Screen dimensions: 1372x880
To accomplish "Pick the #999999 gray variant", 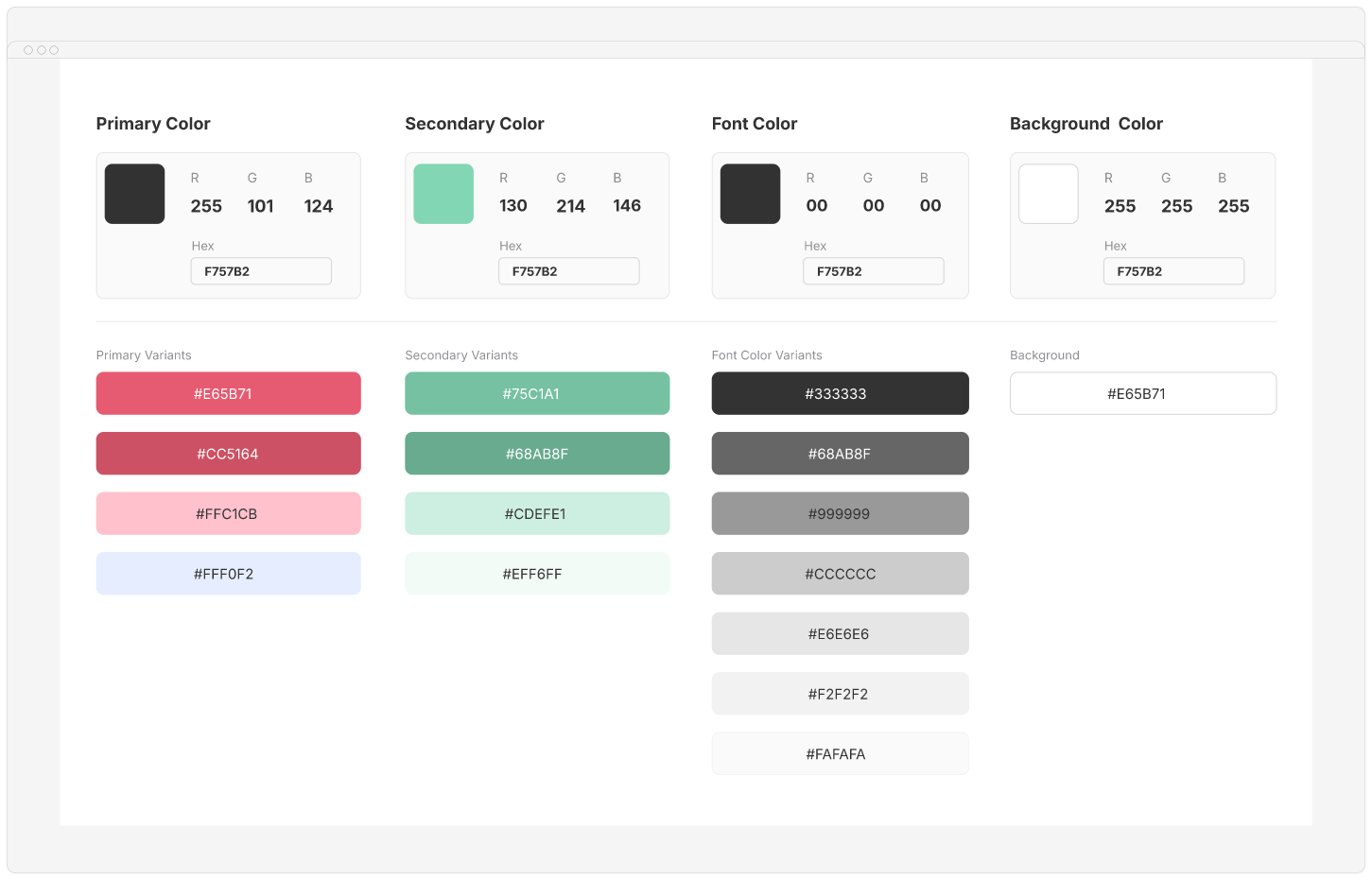I will (840, 513).
